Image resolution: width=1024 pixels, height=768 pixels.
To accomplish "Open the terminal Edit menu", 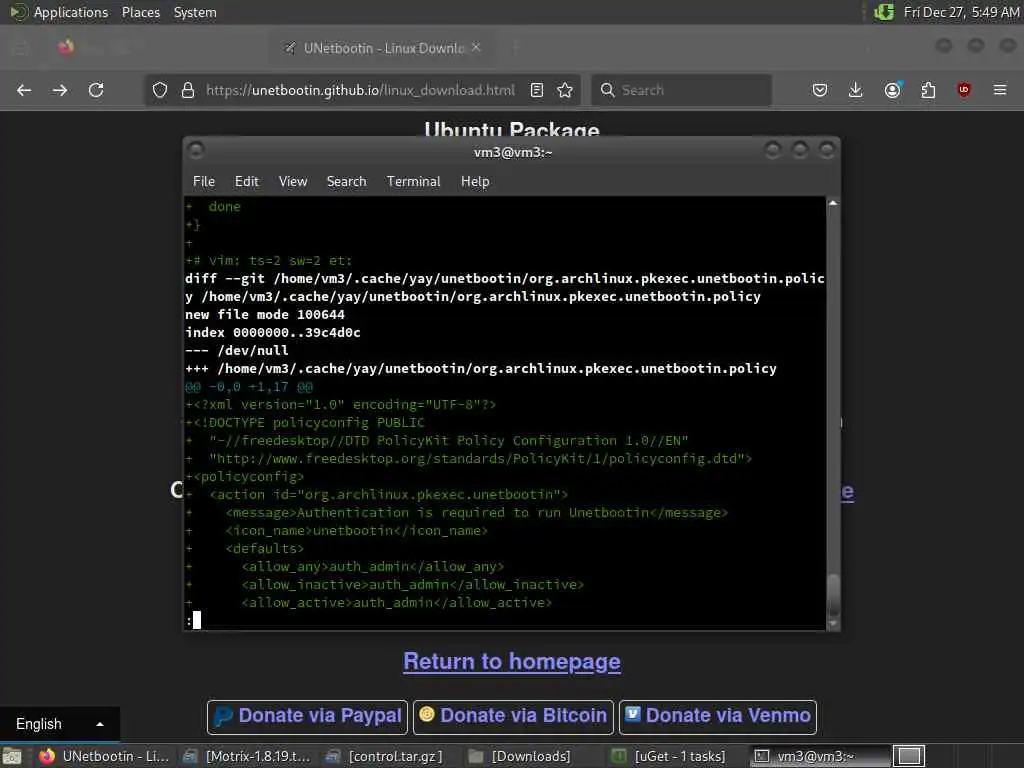I will point(247,182).
